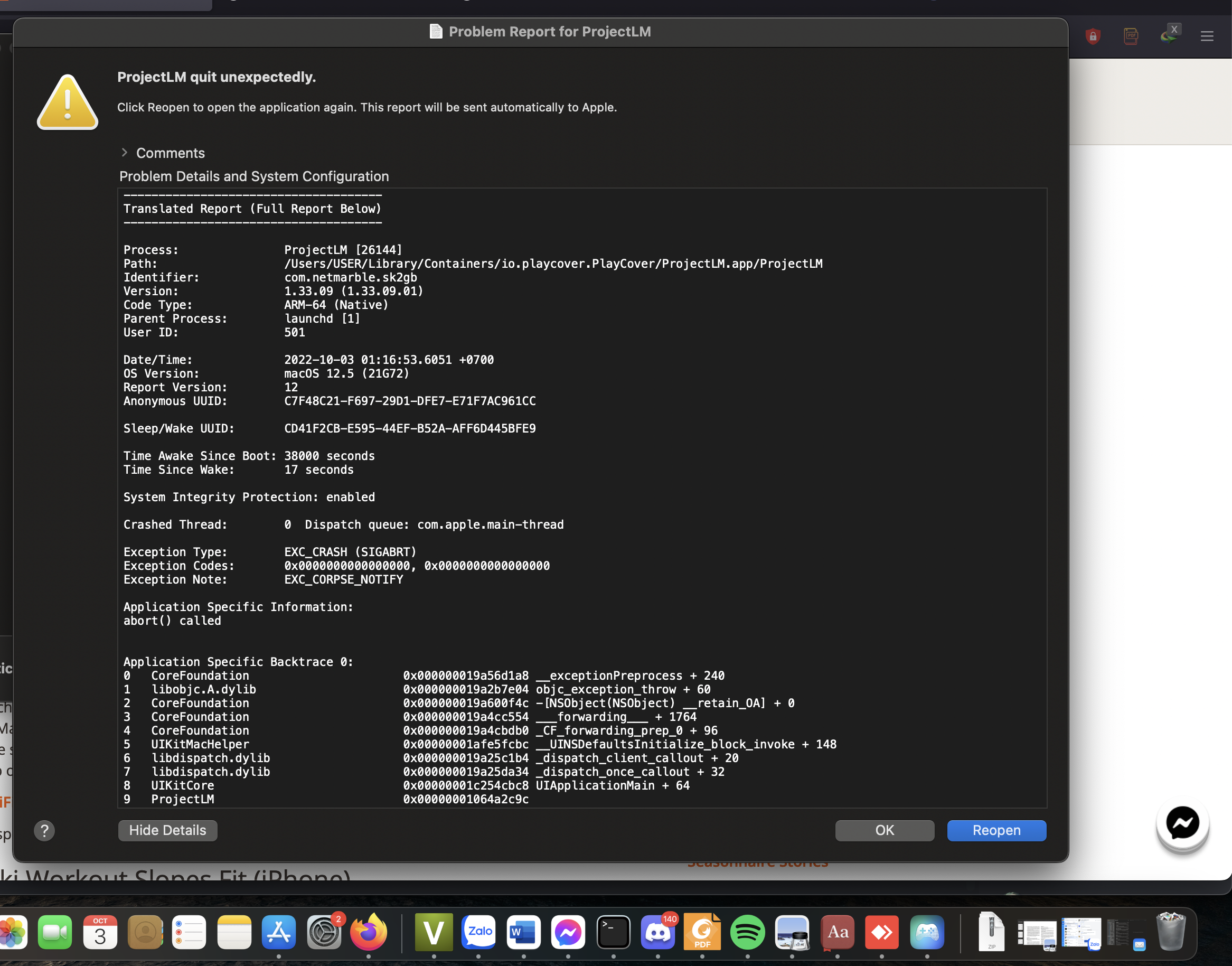Click the floating Messenger chat bubble
Image resolution: width=1232 pixels, height=966 pixels.
click(x=1182, y=823)
